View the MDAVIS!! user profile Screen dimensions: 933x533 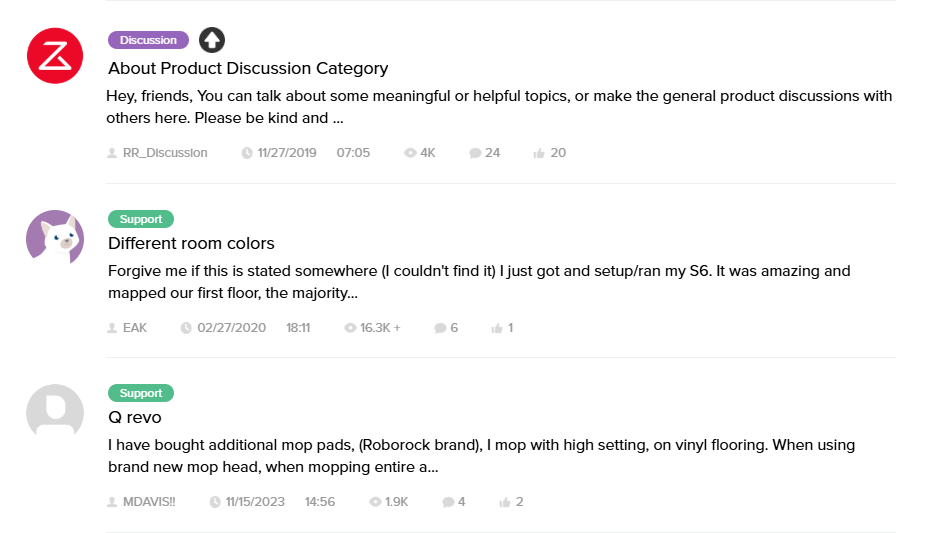148,502
